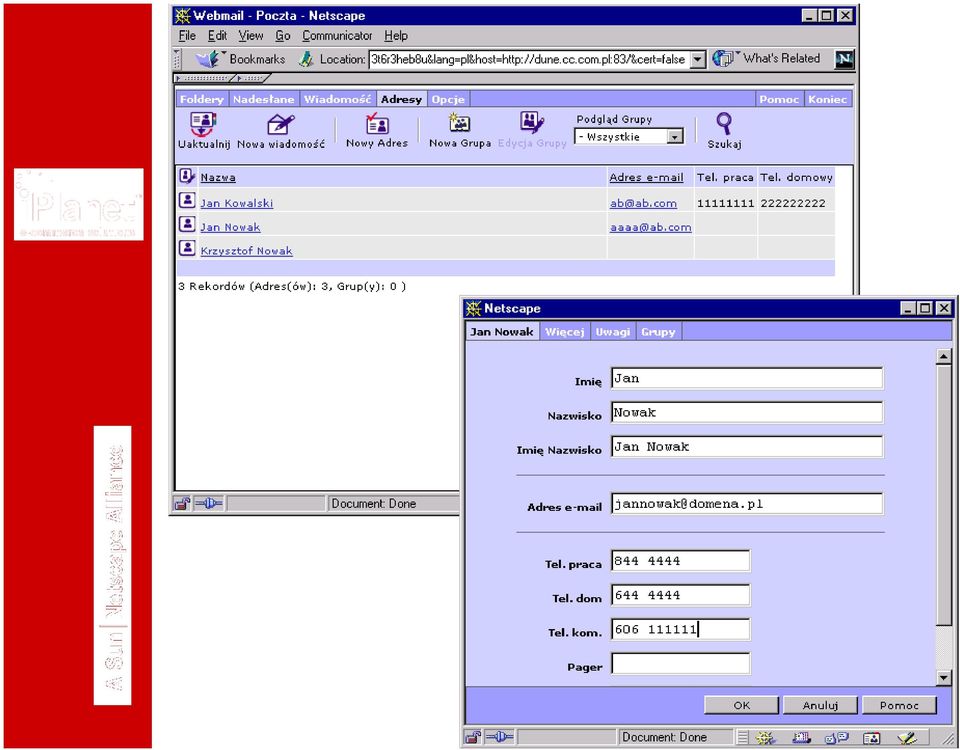960x750 pixels.
Task: Sort by Adres e-mail column header
Action: [x=646, y=178]
